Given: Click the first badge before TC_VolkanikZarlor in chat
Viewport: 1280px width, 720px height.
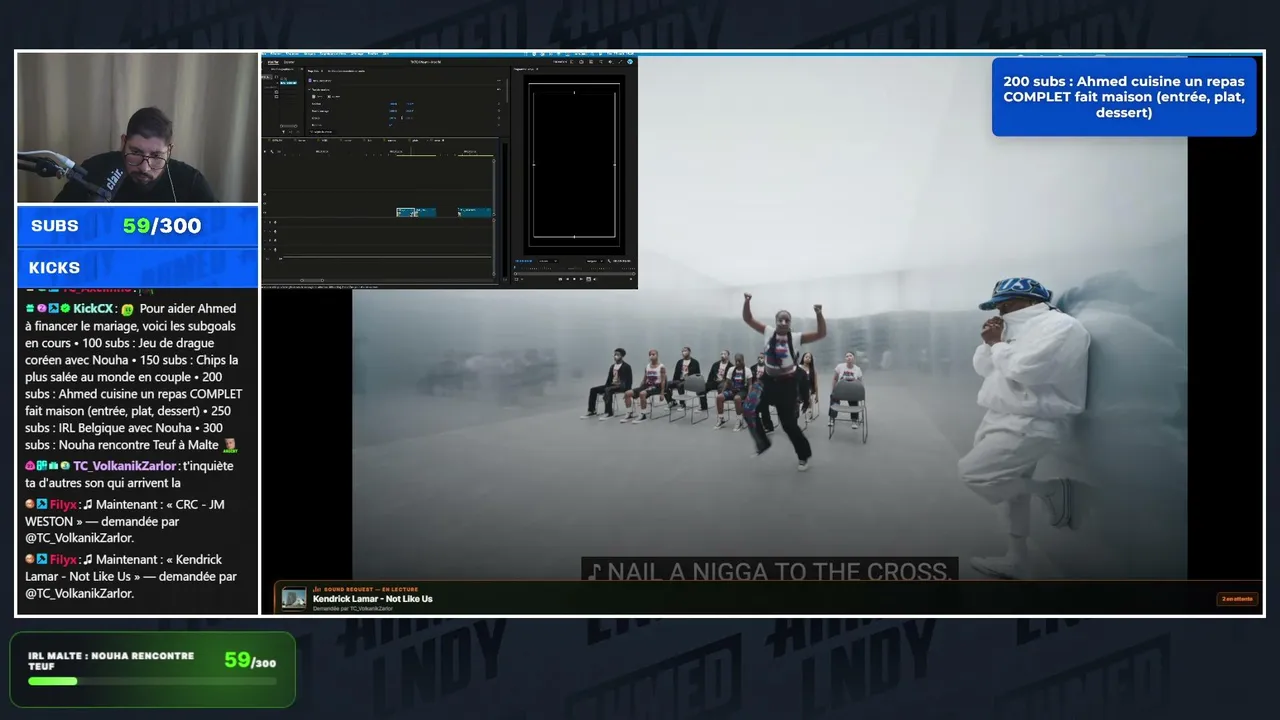Looking at the screenshot, I should tap(29, 466).
